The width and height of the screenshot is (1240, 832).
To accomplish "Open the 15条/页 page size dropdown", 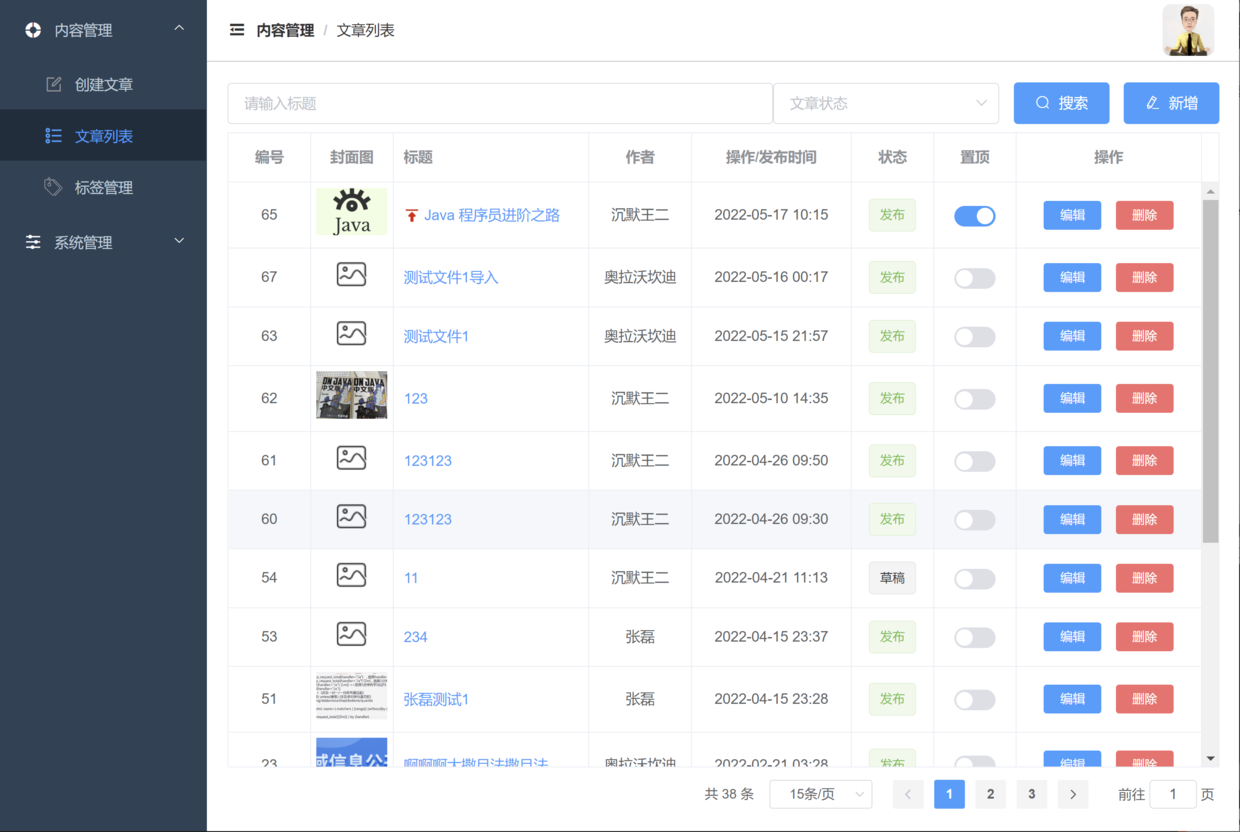I will 820,794.
